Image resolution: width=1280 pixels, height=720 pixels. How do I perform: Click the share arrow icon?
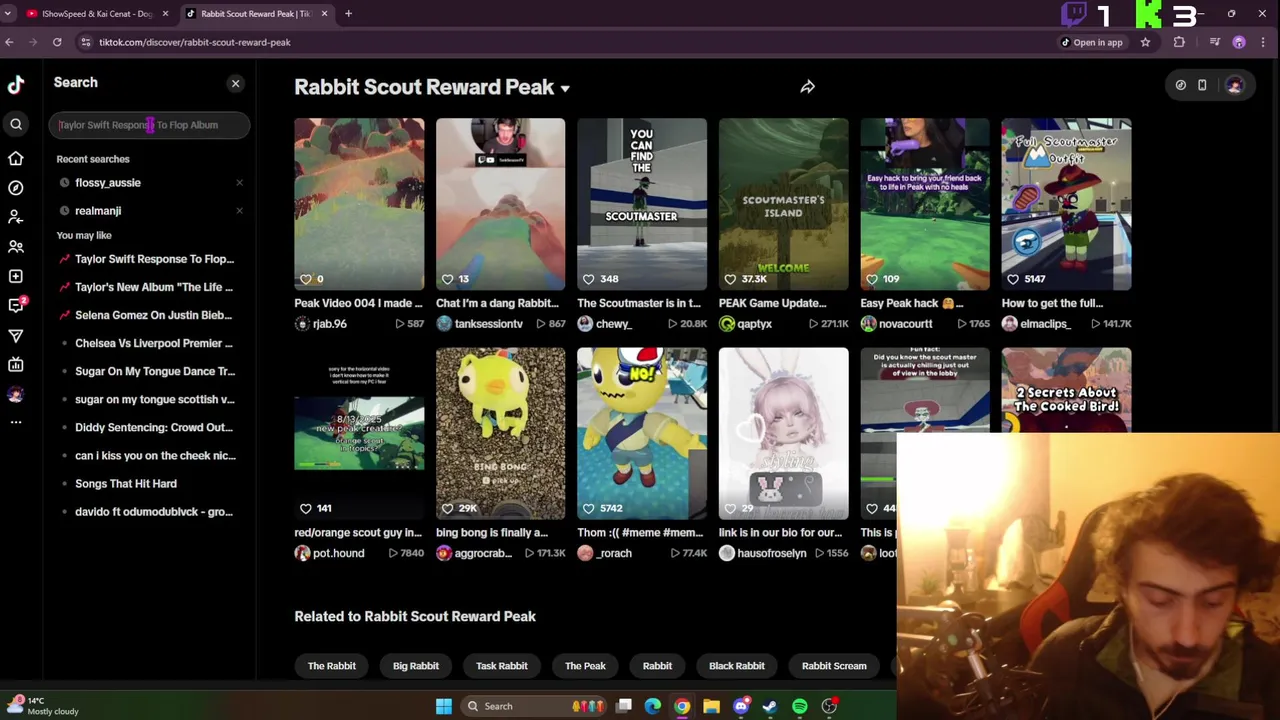[807, 87]
